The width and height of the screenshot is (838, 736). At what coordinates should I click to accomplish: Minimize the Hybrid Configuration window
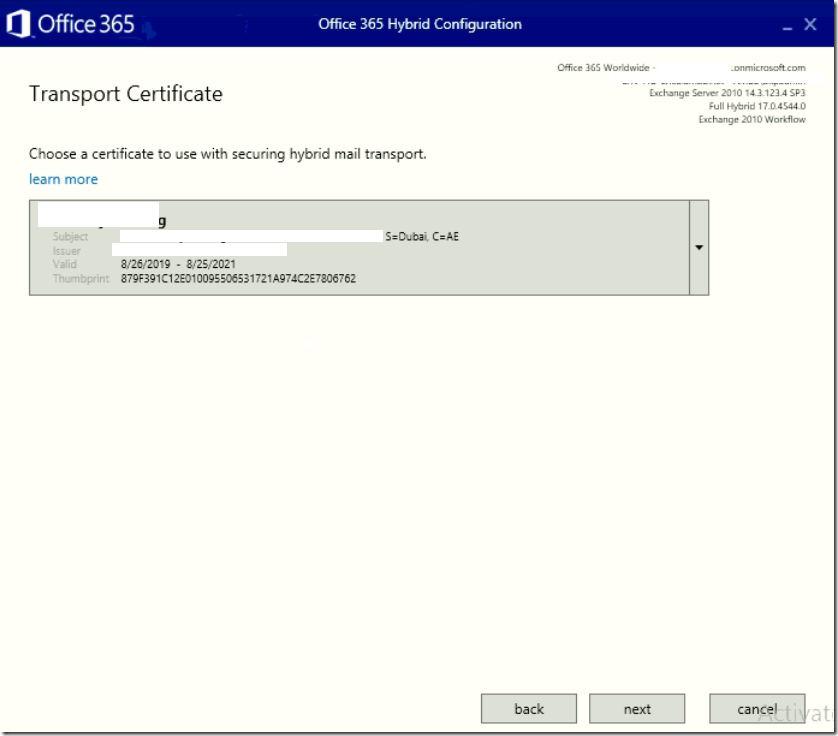pyautogui.click(x=787, y=26)
